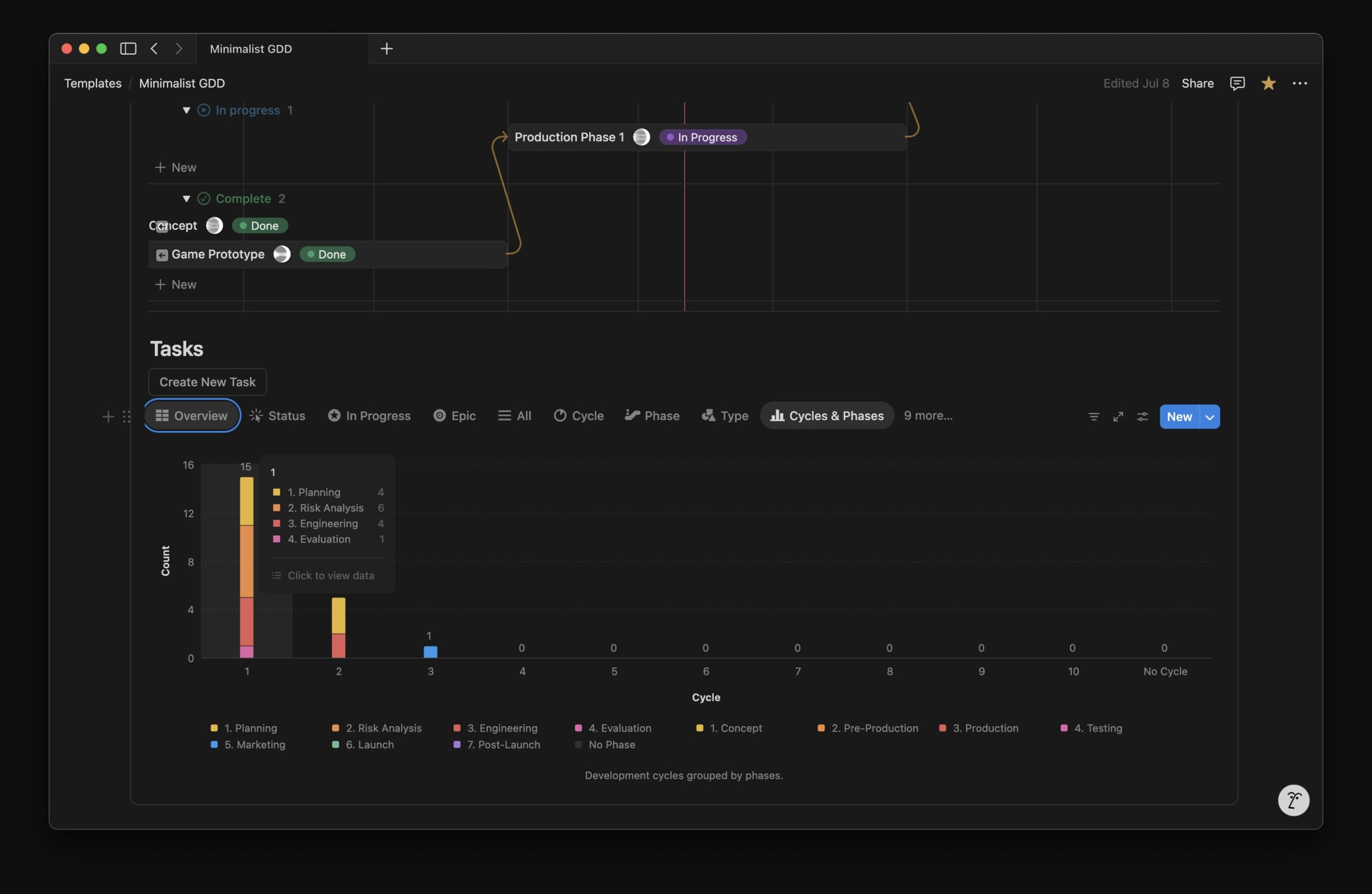Click Share in the top bar

pyautogui.click(x=1197, y=83)
